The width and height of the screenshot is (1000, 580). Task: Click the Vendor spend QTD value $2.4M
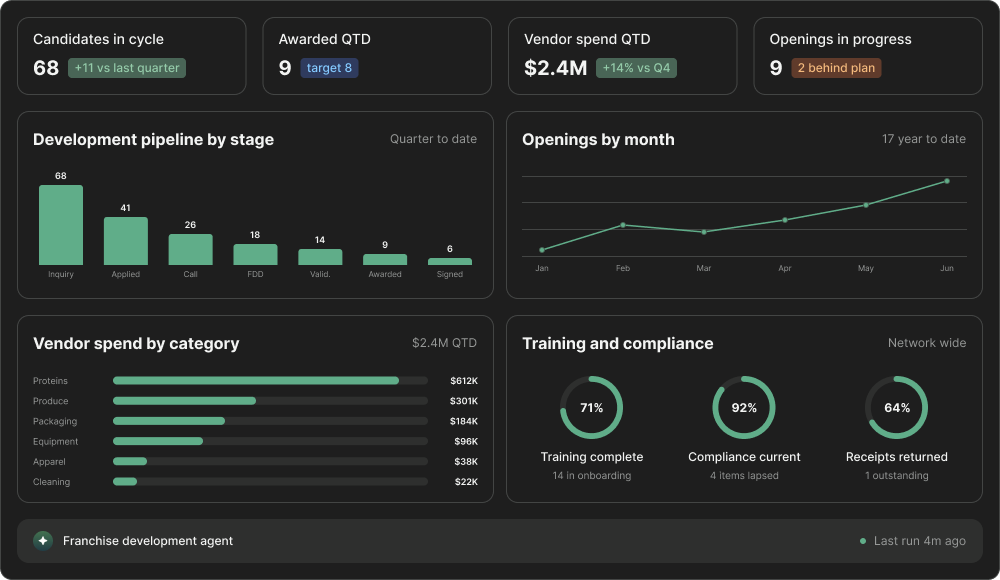tap(555, 68)
